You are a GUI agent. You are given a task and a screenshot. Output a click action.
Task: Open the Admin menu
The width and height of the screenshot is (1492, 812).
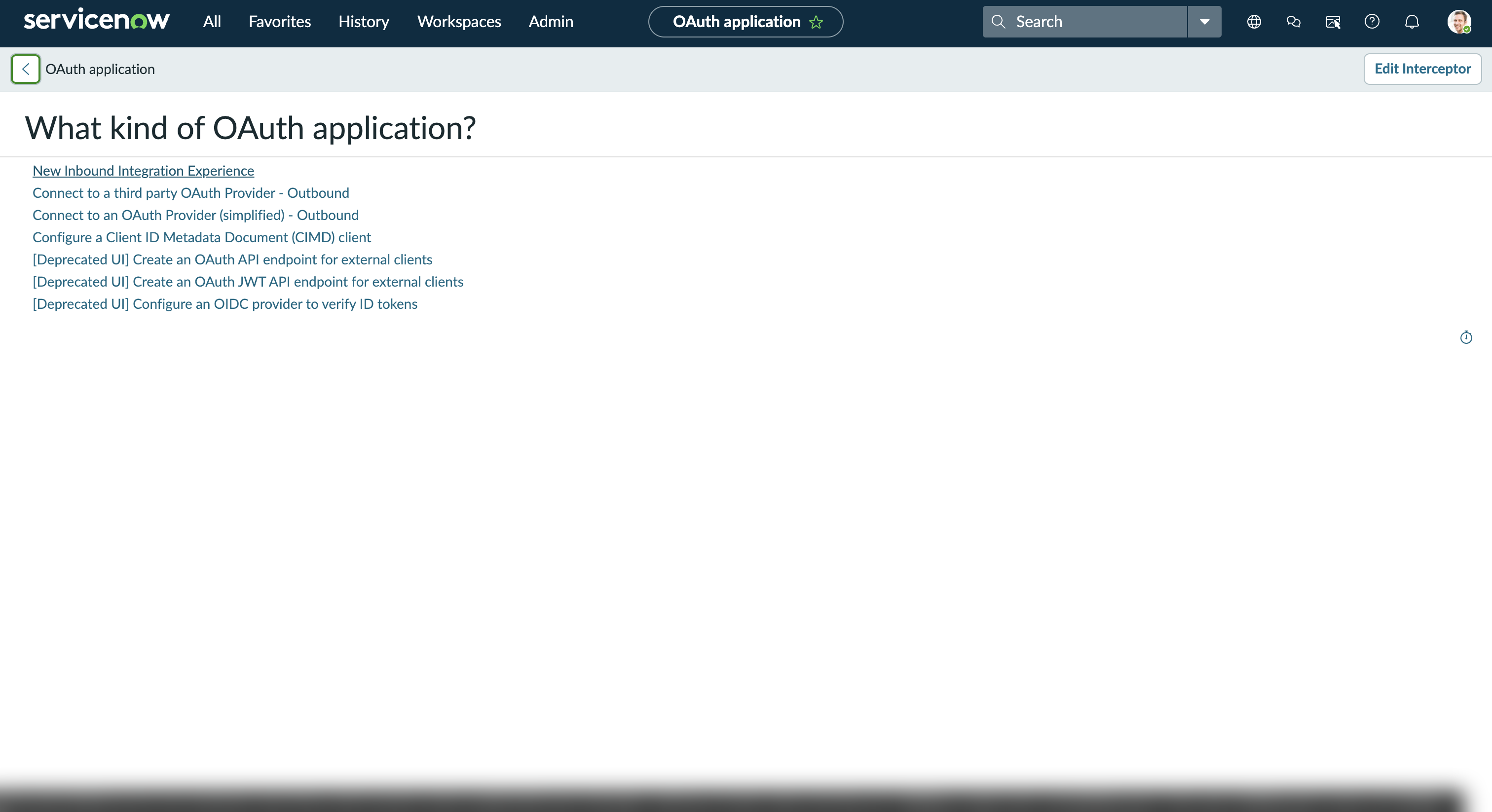(x=551, y=21)
